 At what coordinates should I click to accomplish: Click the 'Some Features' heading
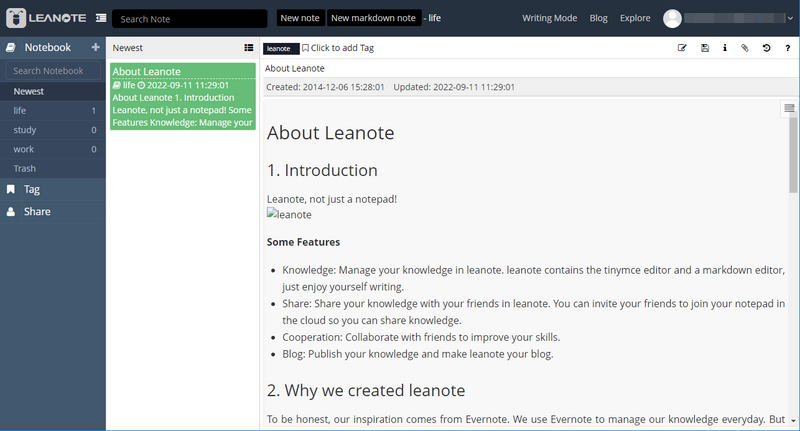(303, 242)
